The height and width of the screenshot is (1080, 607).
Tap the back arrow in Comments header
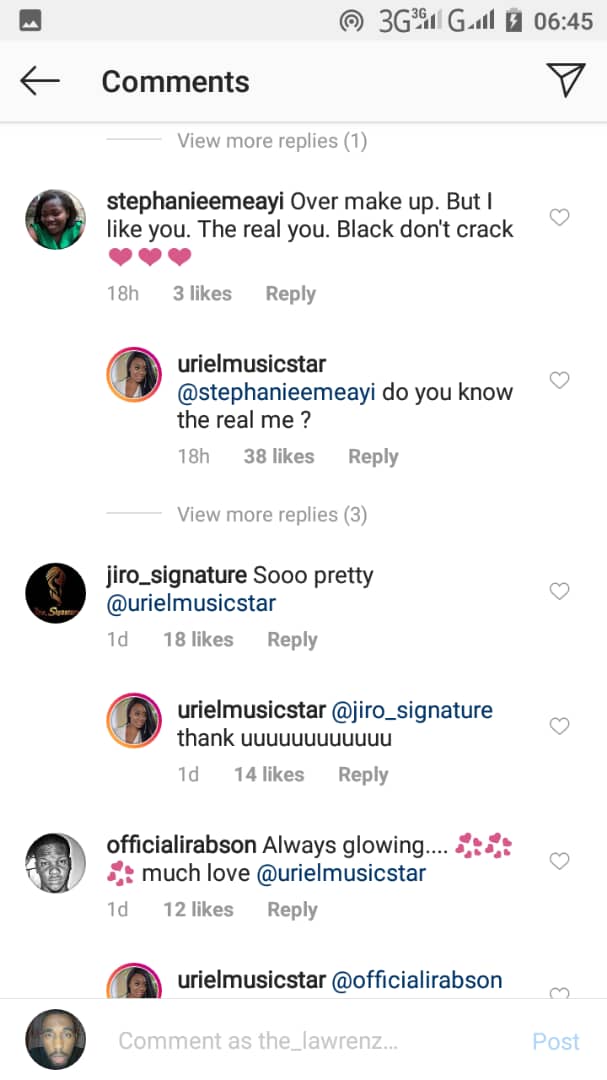(x=40, y=81)
